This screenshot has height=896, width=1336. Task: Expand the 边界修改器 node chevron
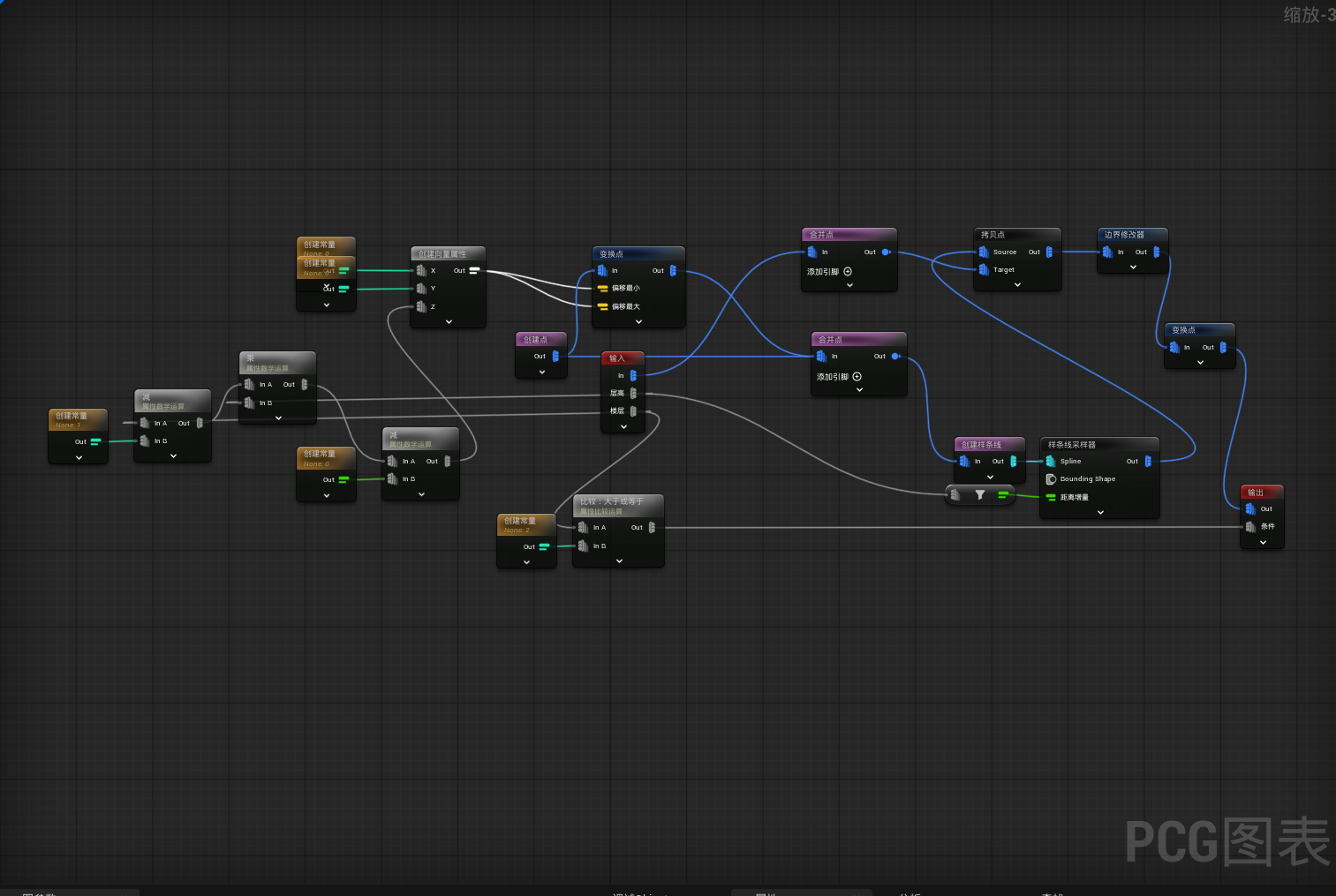pos(1133,267)
